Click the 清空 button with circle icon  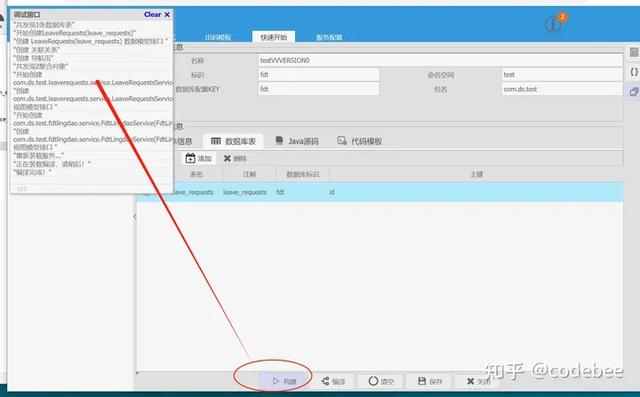[381, 381]
